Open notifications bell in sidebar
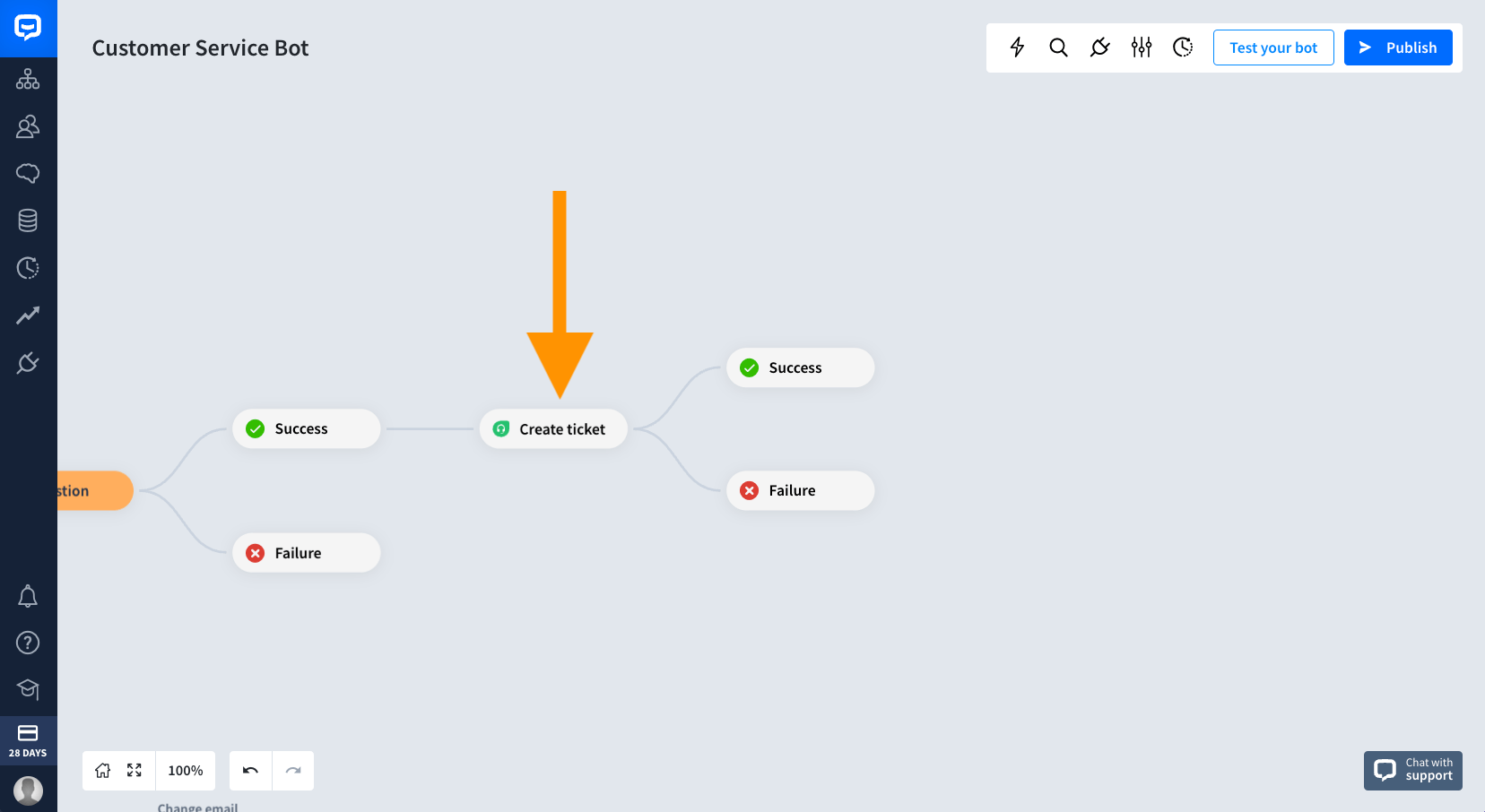The height and width of the screenshot is (812, 1485). [x=28, y=596]
